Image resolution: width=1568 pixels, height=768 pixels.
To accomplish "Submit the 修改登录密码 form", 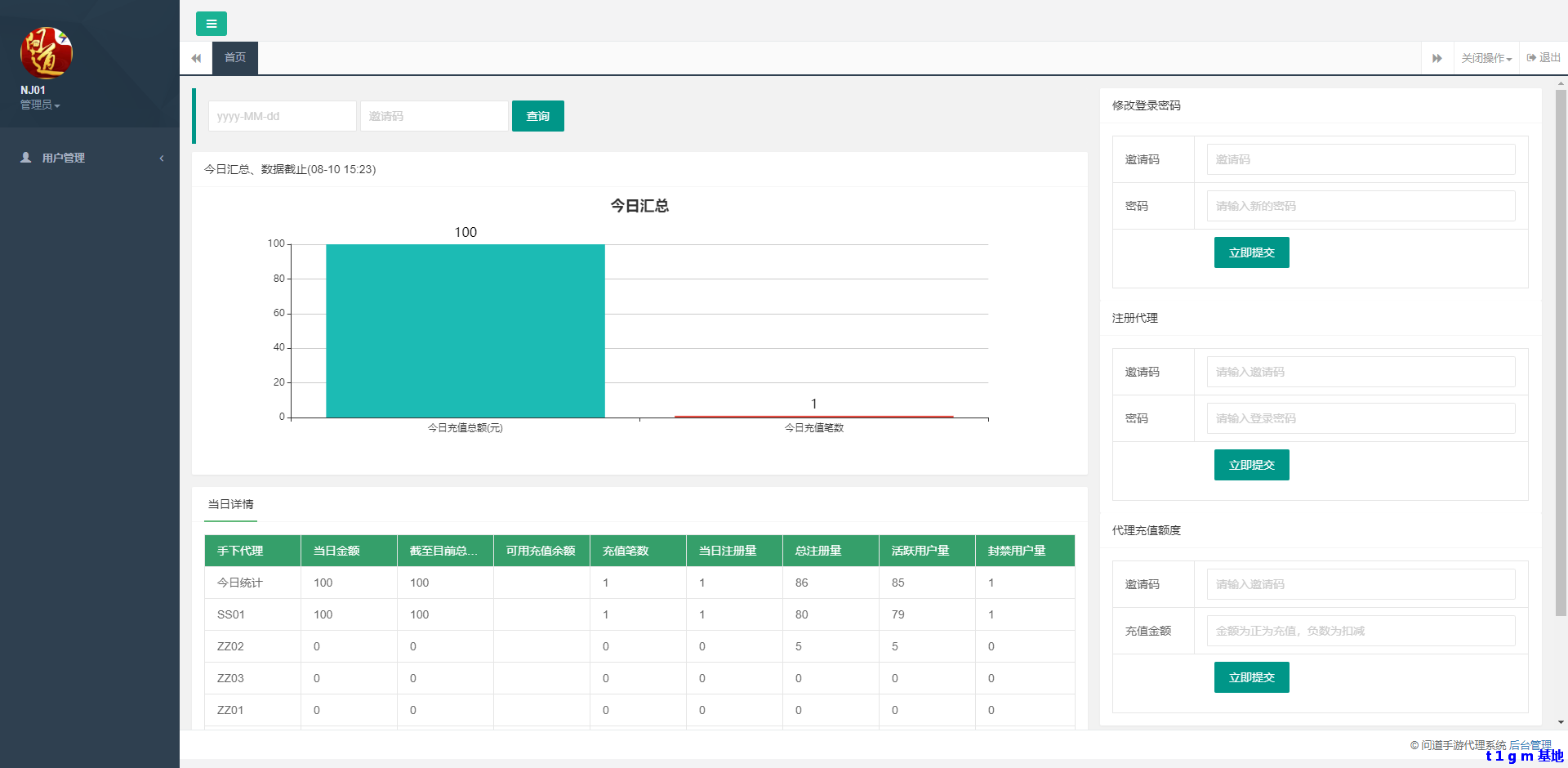I will (1251, 252).
